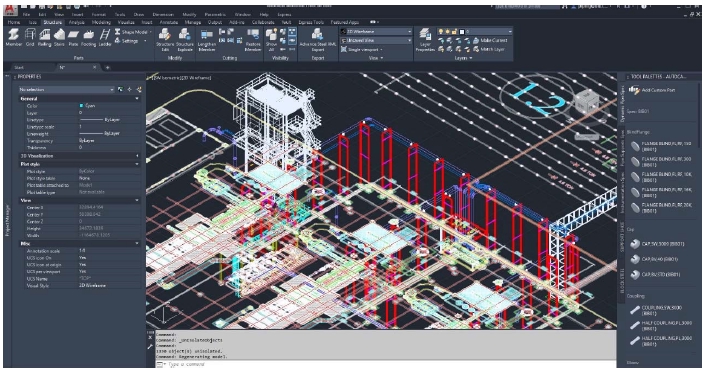
Task: Open the 2D Wireframe visual style dropdown
Action: point(376,32)
